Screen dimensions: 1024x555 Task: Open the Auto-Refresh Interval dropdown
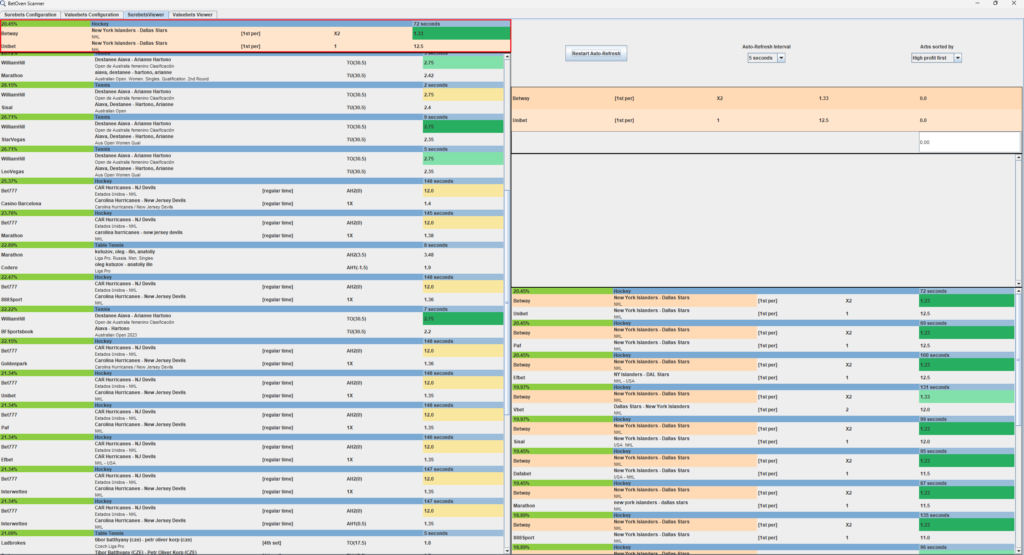pyautogui.click(x=766, y=58)
